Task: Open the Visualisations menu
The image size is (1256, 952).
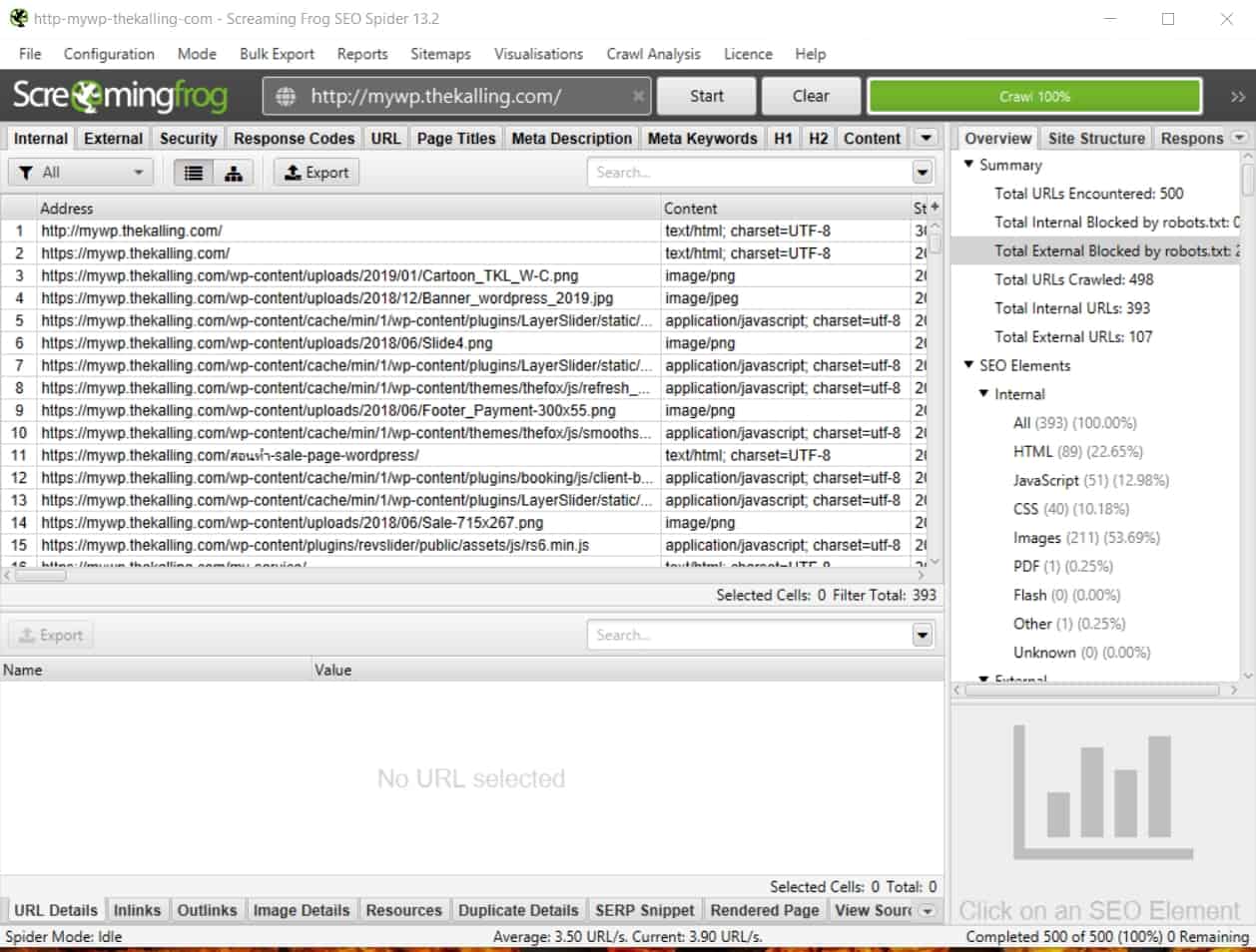Action: coord(538,54)
